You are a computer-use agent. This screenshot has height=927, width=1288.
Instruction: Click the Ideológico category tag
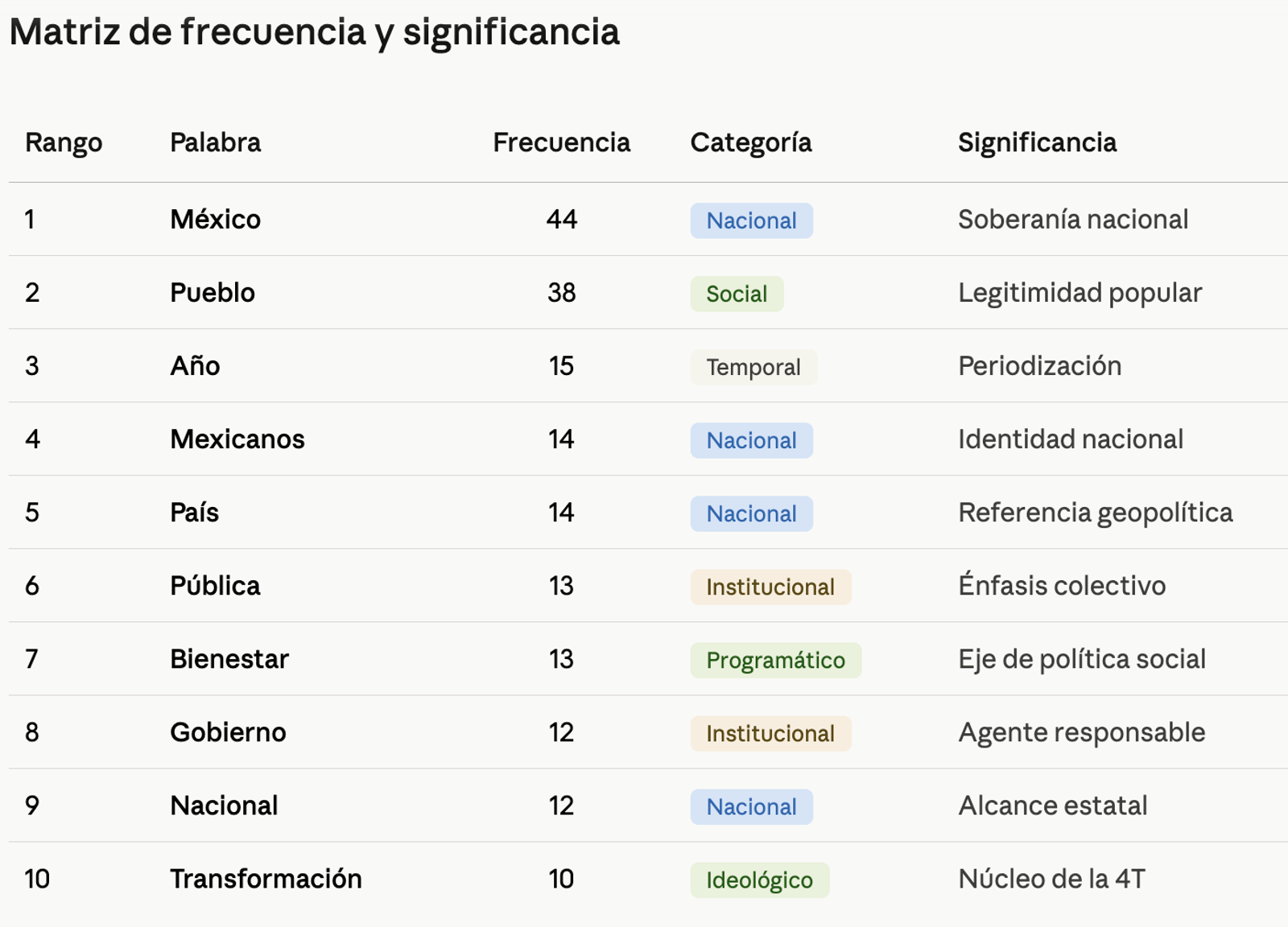759,880
